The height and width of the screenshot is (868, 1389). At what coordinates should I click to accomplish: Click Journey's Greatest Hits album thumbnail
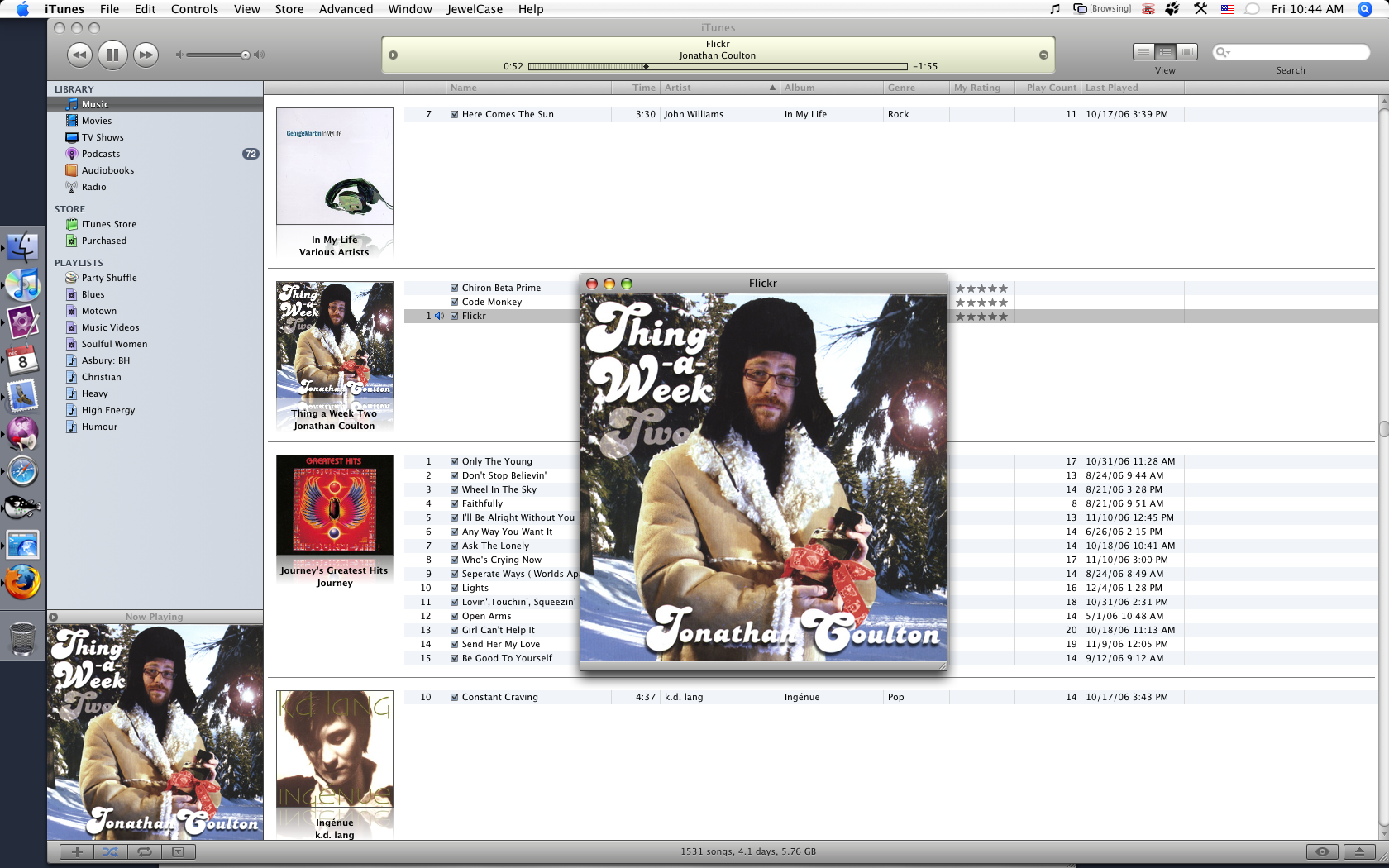click(335, 505)
